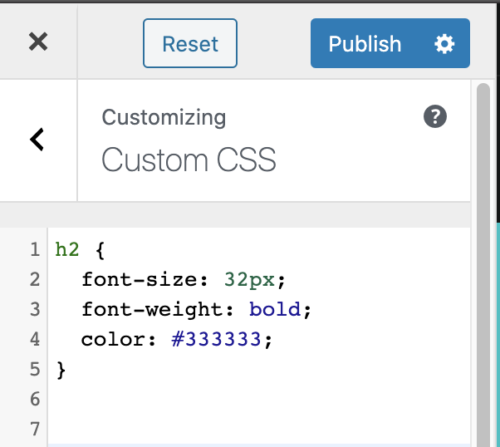The image size is (500, 447).
Task: Click the Custom CSS panel scrollbar
Action: (x=483, y=265)
